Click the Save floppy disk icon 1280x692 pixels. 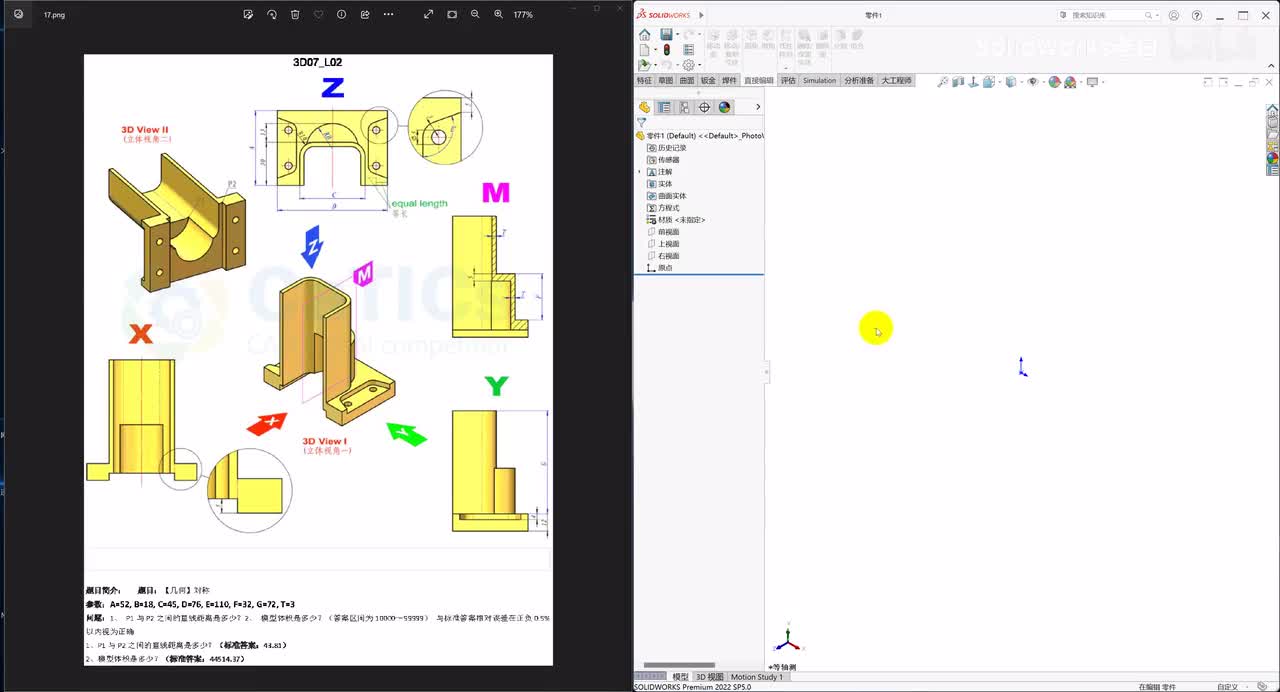(x=666, y=34)
